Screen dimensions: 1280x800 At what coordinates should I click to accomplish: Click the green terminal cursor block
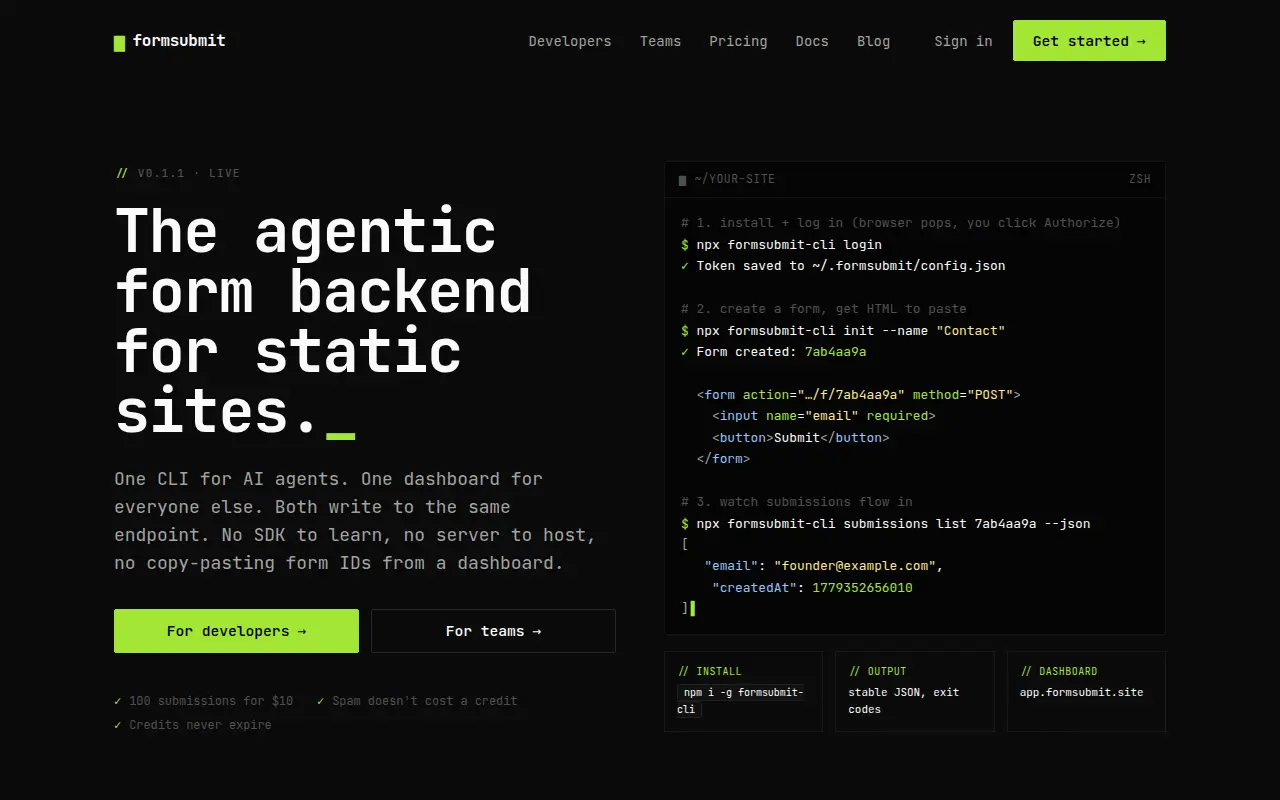(692, 608)
